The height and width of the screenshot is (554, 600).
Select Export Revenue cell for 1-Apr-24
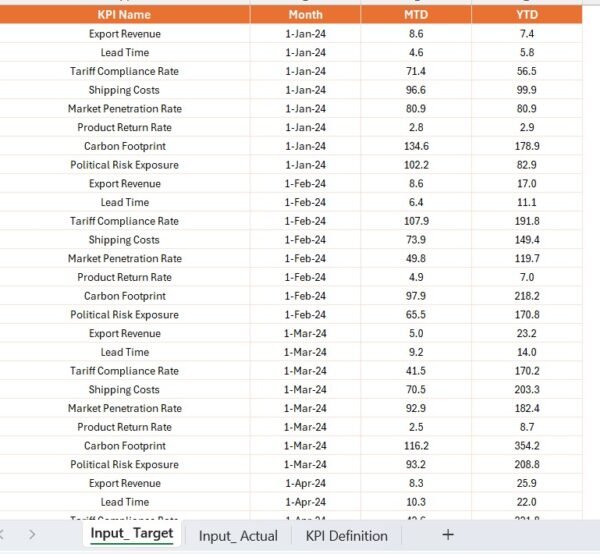[x=125, y=484]
